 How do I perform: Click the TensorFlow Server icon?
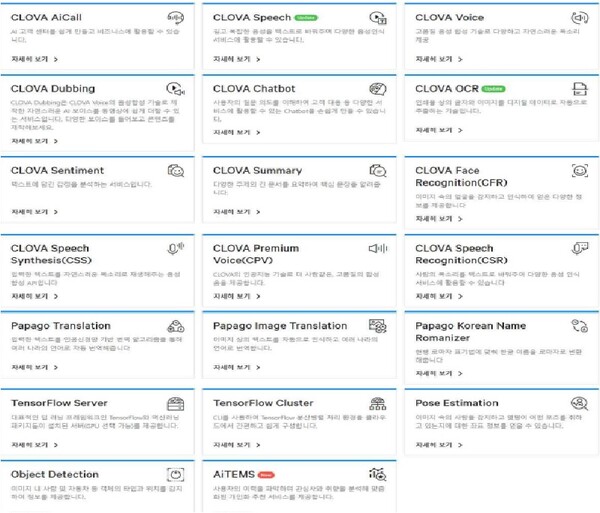tap(175, 403)
